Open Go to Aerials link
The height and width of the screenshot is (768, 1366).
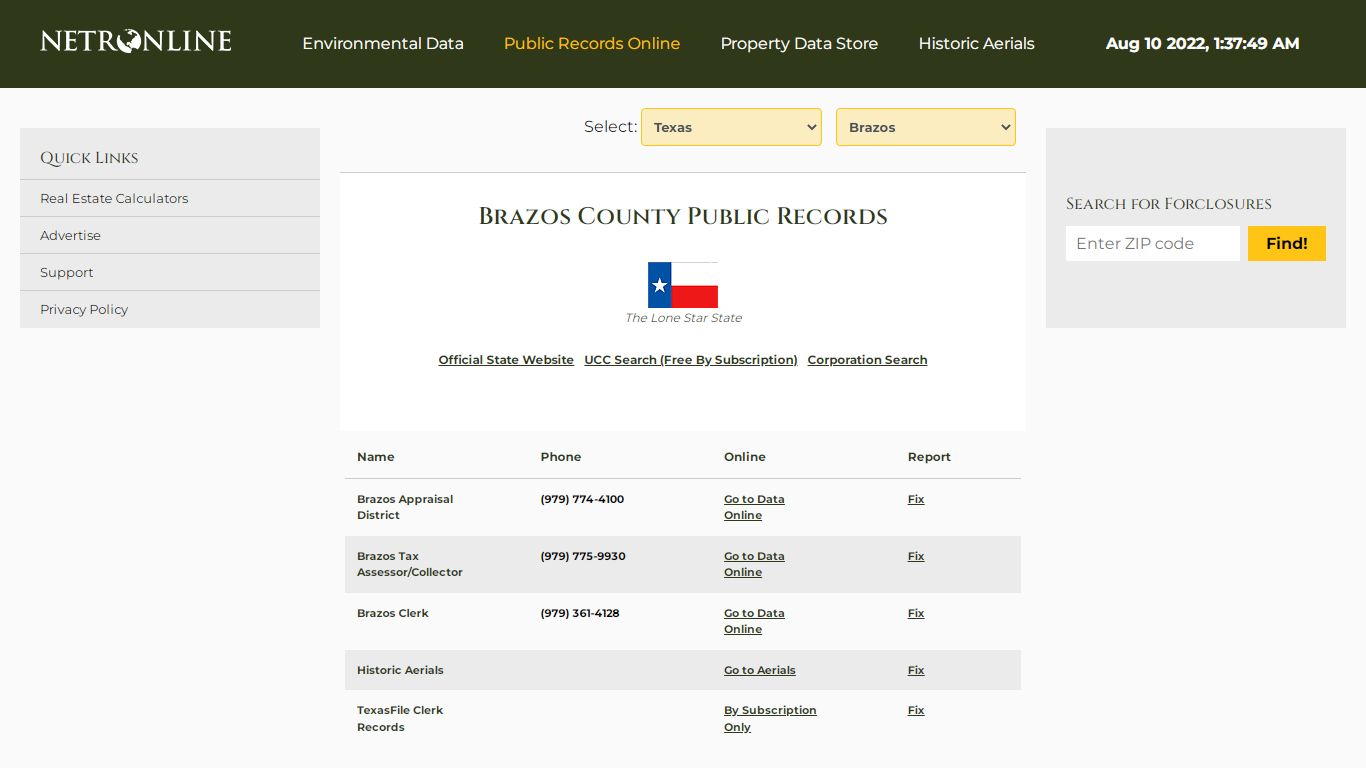pos(760,670)
